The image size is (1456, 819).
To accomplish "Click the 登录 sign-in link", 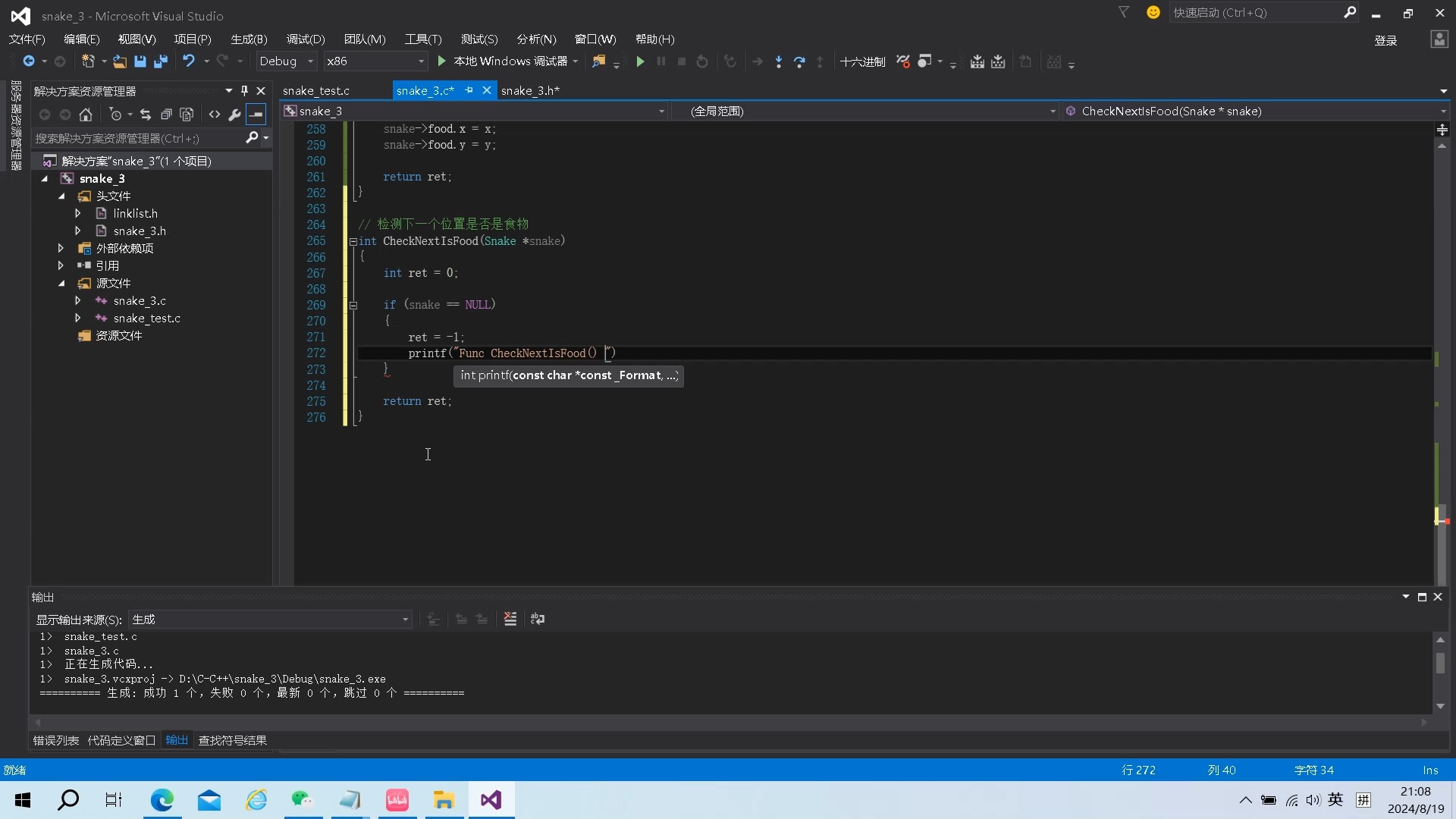I will pos(1385,40).
